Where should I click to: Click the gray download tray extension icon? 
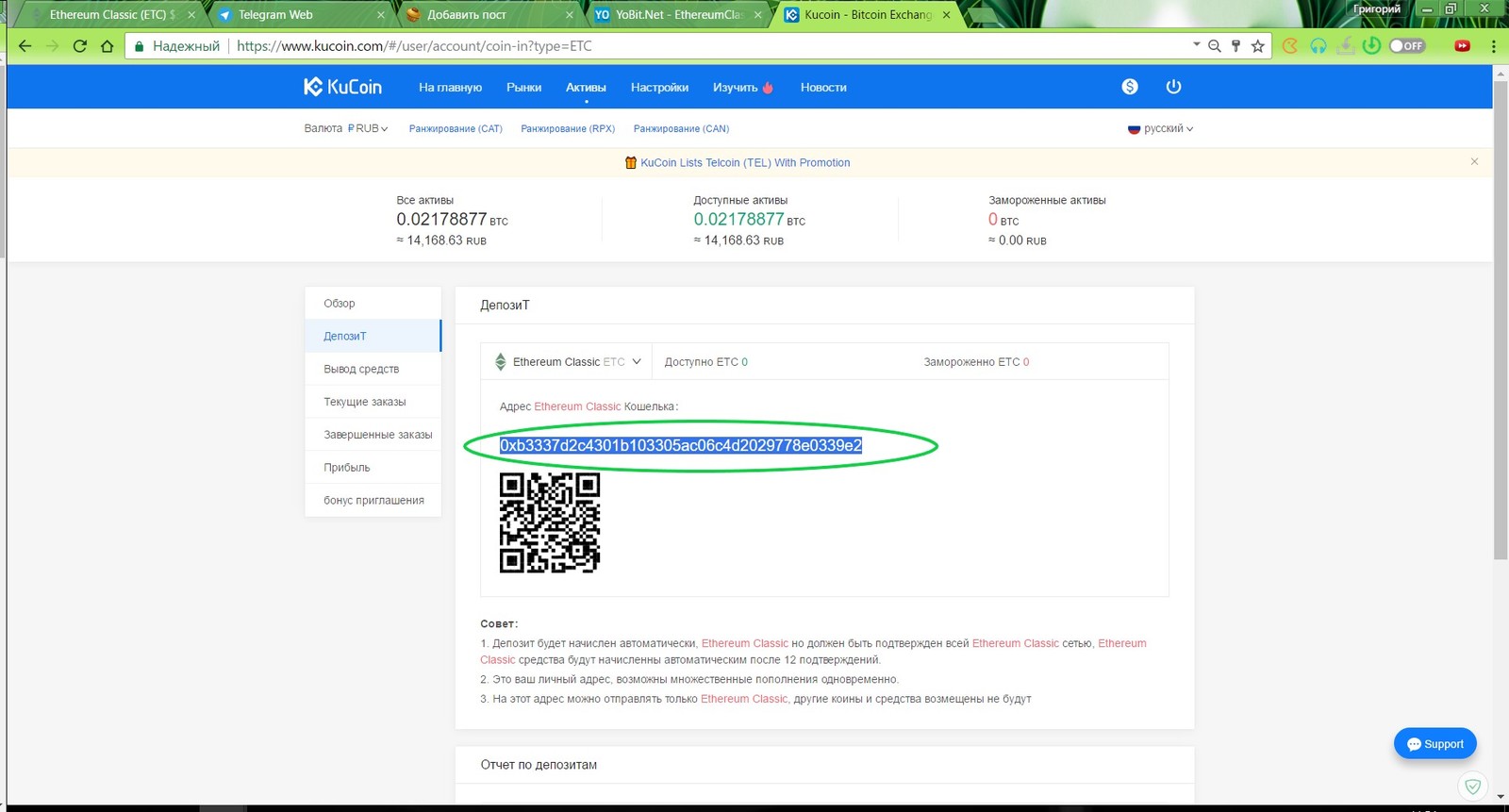tap(1346, 45)
